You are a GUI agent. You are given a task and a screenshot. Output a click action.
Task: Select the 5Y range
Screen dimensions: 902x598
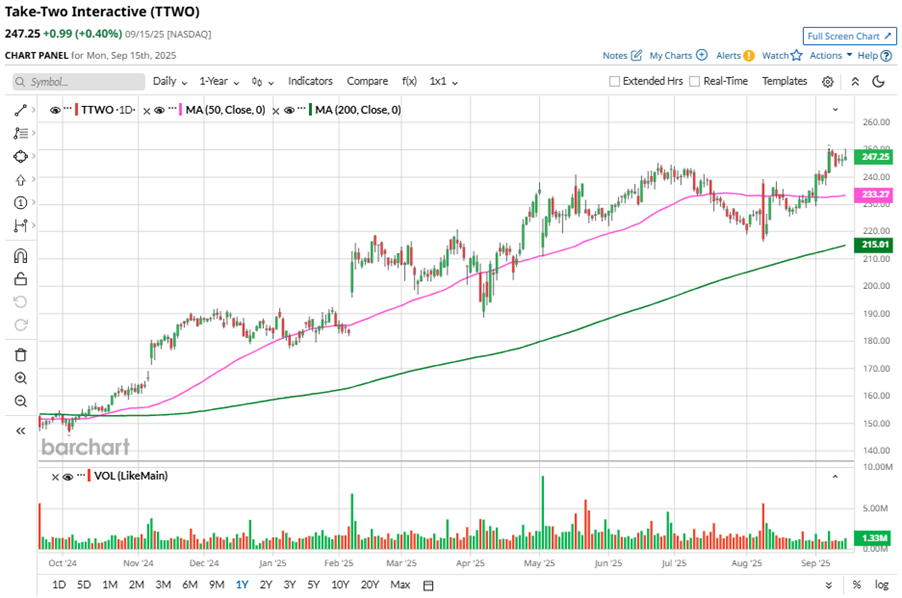(x=313, y=585)
